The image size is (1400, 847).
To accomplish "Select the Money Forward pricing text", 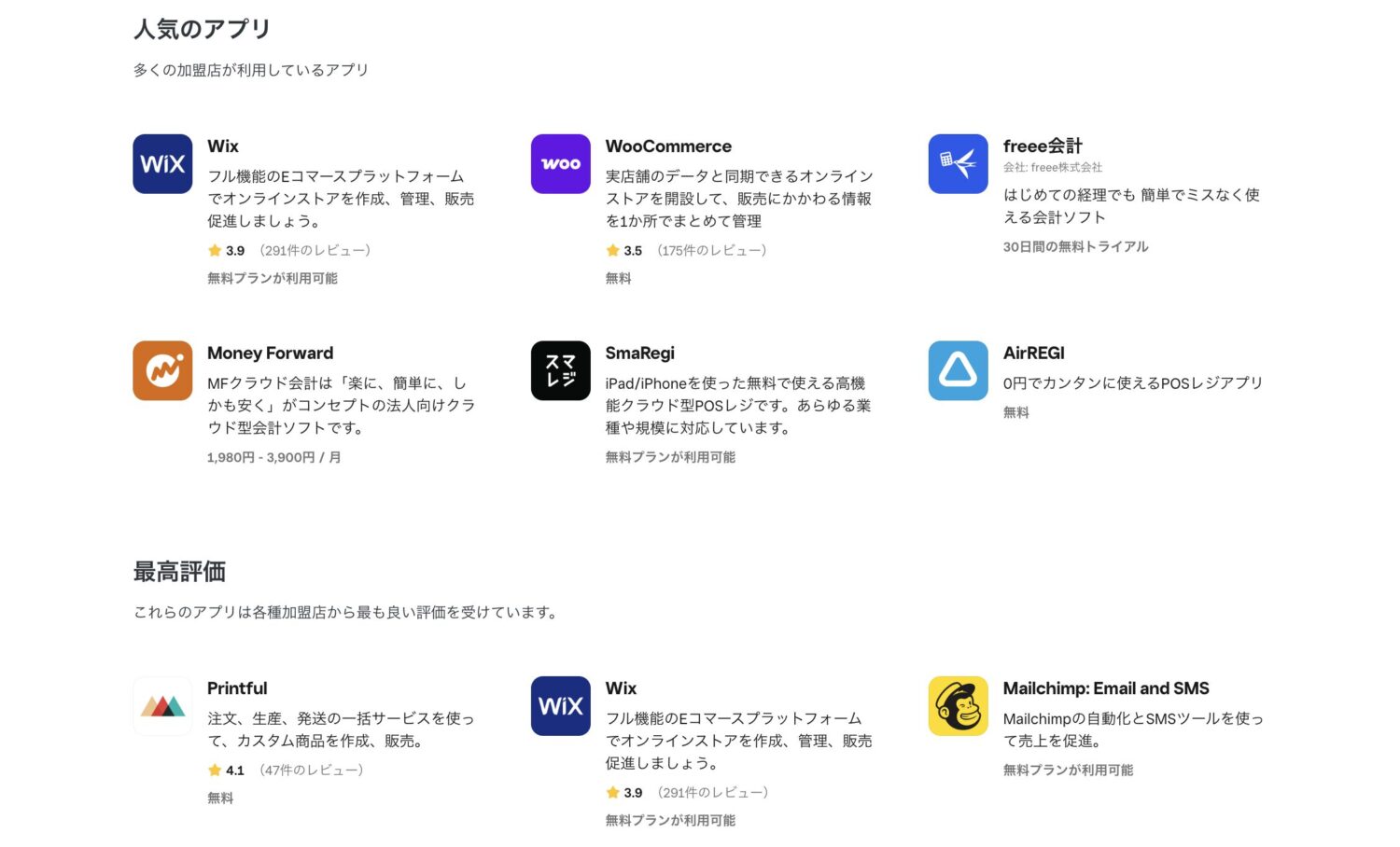I will [x=273, y=457].
